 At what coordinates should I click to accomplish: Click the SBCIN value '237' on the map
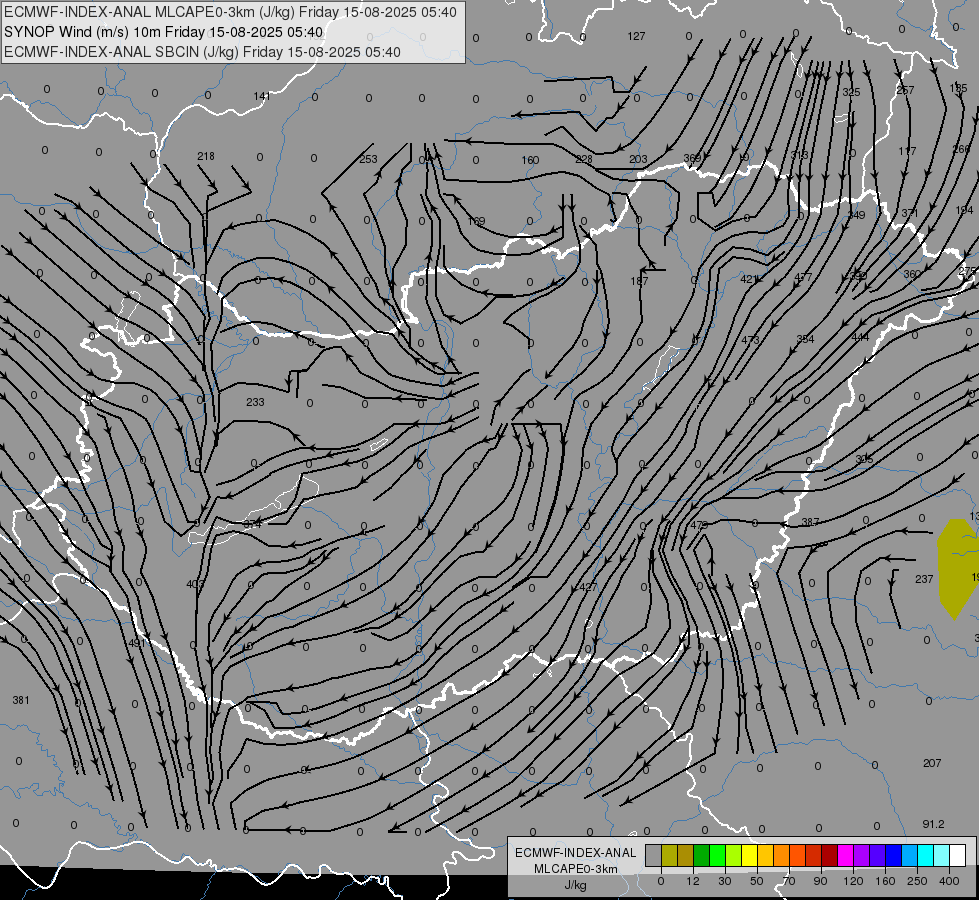coord(924,579)
